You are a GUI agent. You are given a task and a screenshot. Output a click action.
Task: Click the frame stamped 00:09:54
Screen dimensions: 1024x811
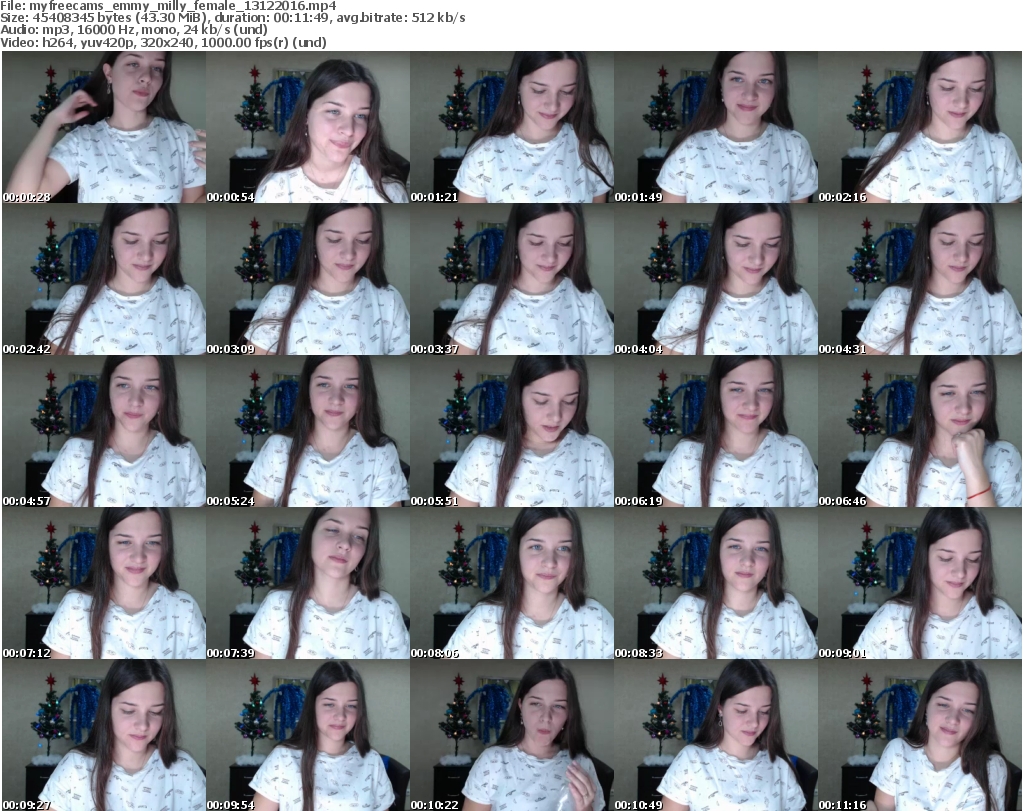click(308, 735)
